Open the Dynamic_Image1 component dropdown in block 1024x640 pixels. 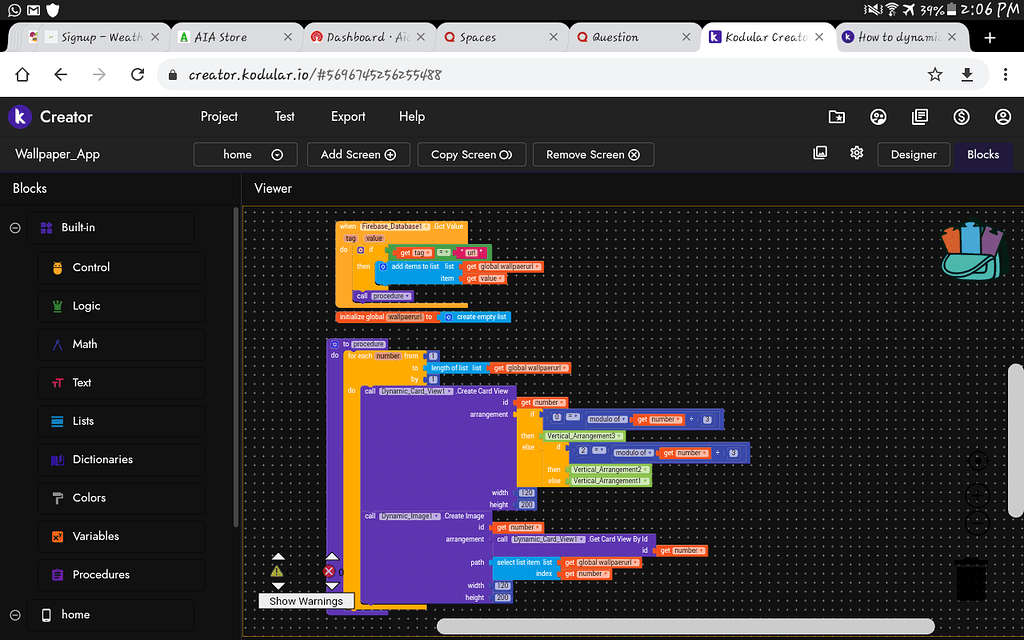(410, 516)
